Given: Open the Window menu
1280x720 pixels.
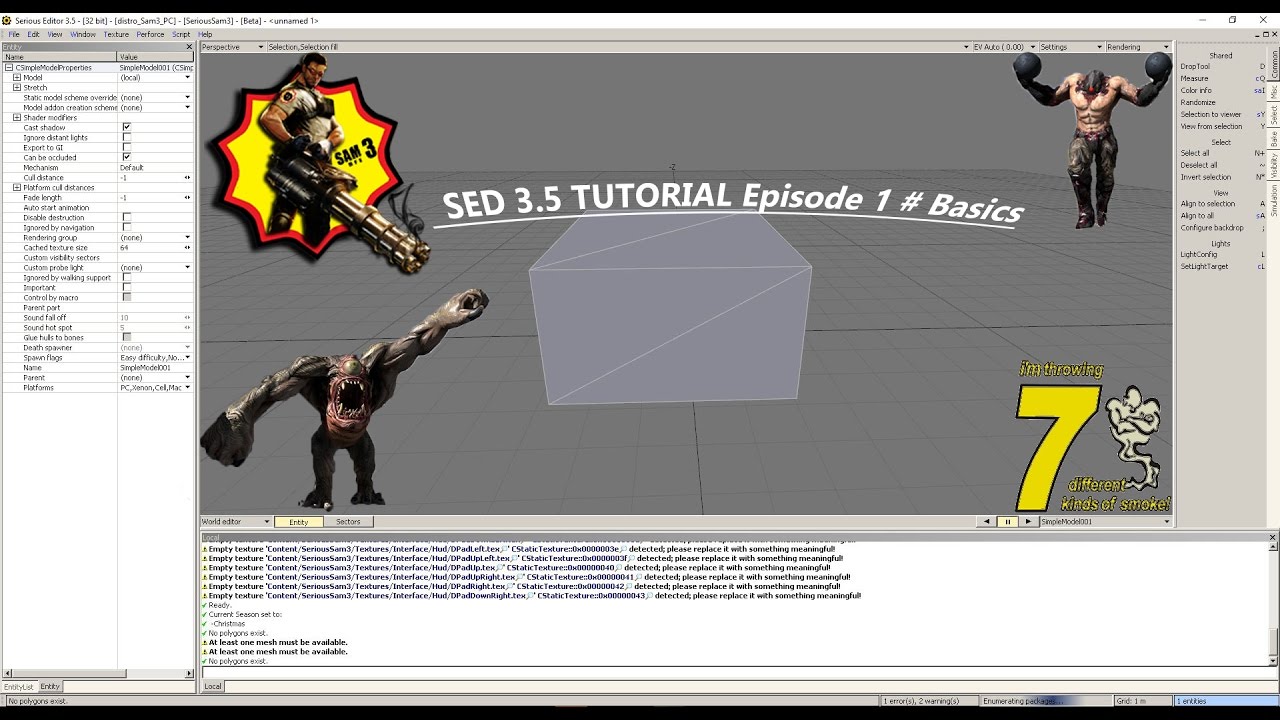Looking at the screenshot, I should tap(83, 34).
